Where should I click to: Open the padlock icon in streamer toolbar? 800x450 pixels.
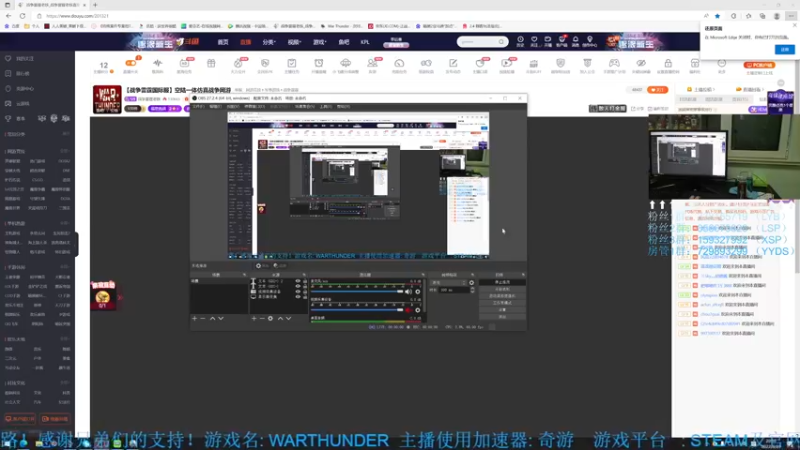(x=668, y=63)
